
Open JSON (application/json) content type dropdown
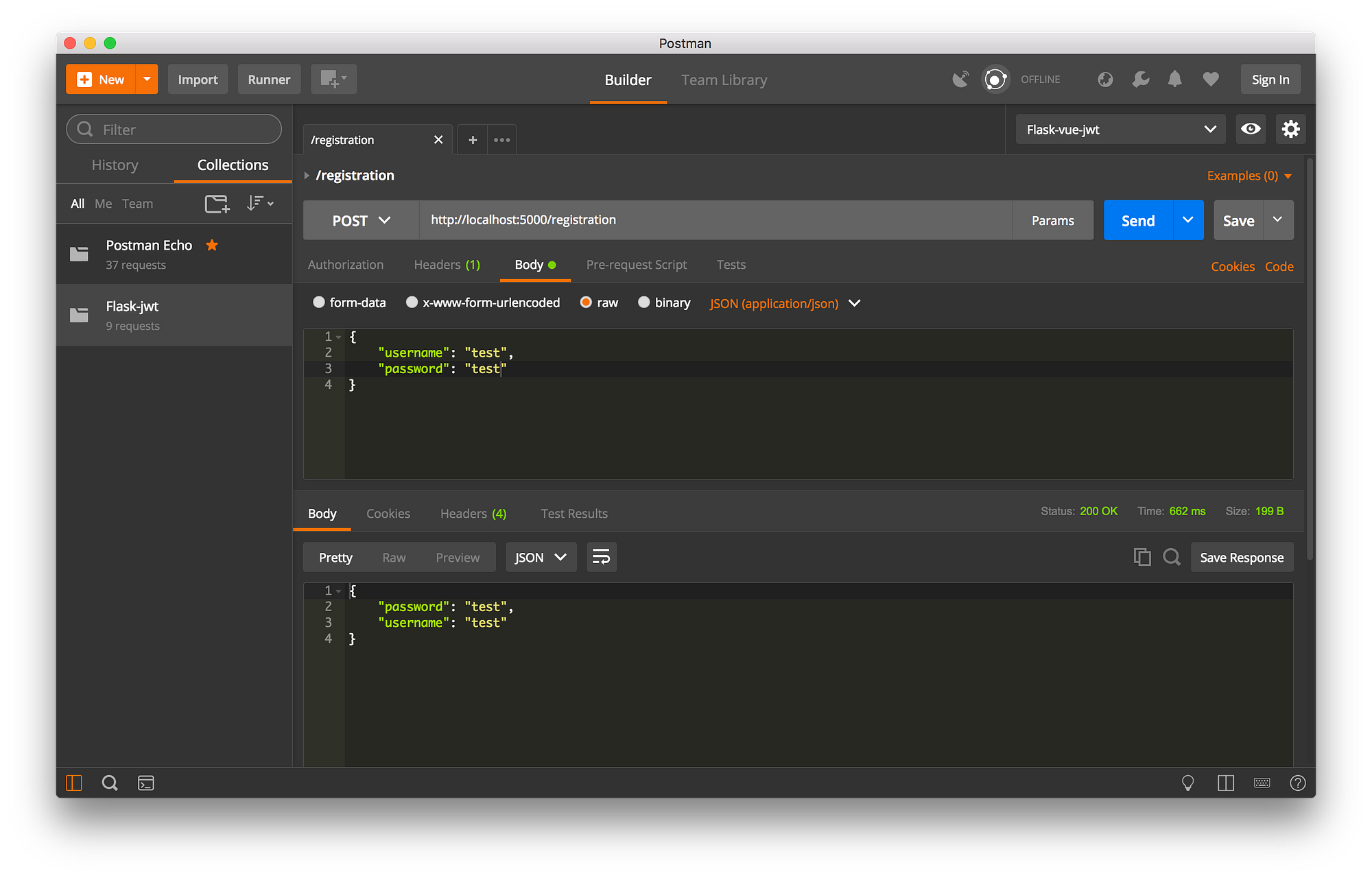[x=785, y=303]
